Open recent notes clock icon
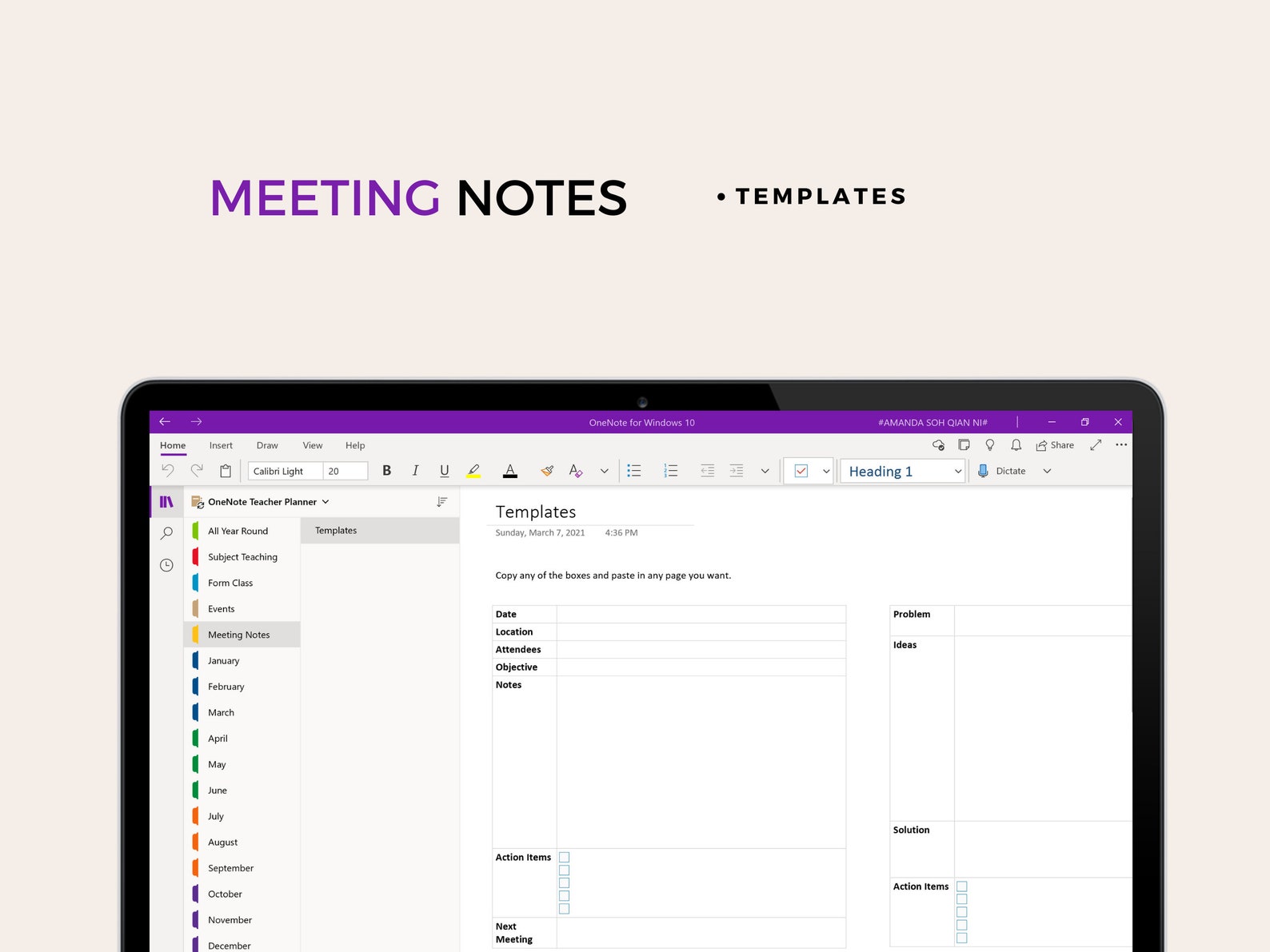The width and height of the screenshot is (1270, 952). pyautogui.click(x=166, y=565)
